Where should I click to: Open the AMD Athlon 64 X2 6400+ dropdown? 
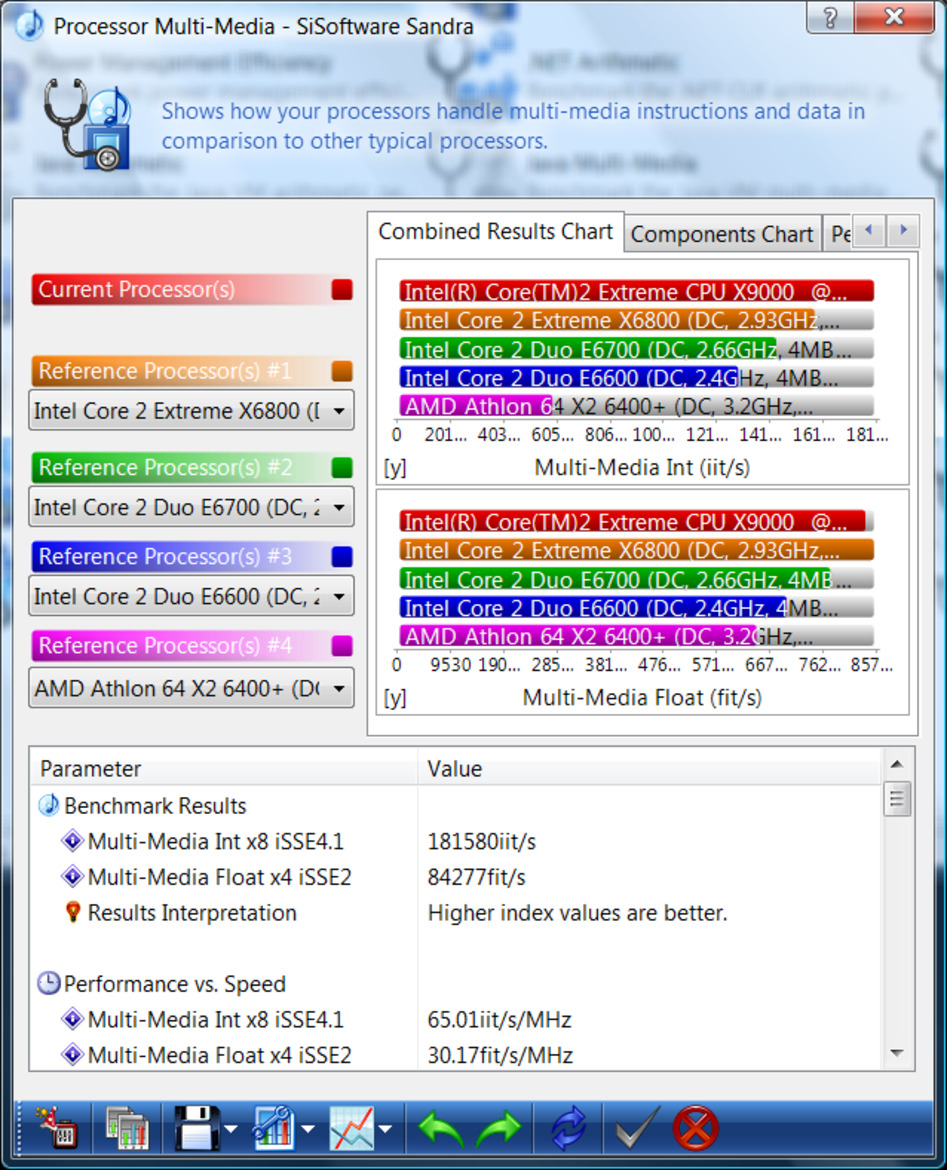click(x=340, y=687)
